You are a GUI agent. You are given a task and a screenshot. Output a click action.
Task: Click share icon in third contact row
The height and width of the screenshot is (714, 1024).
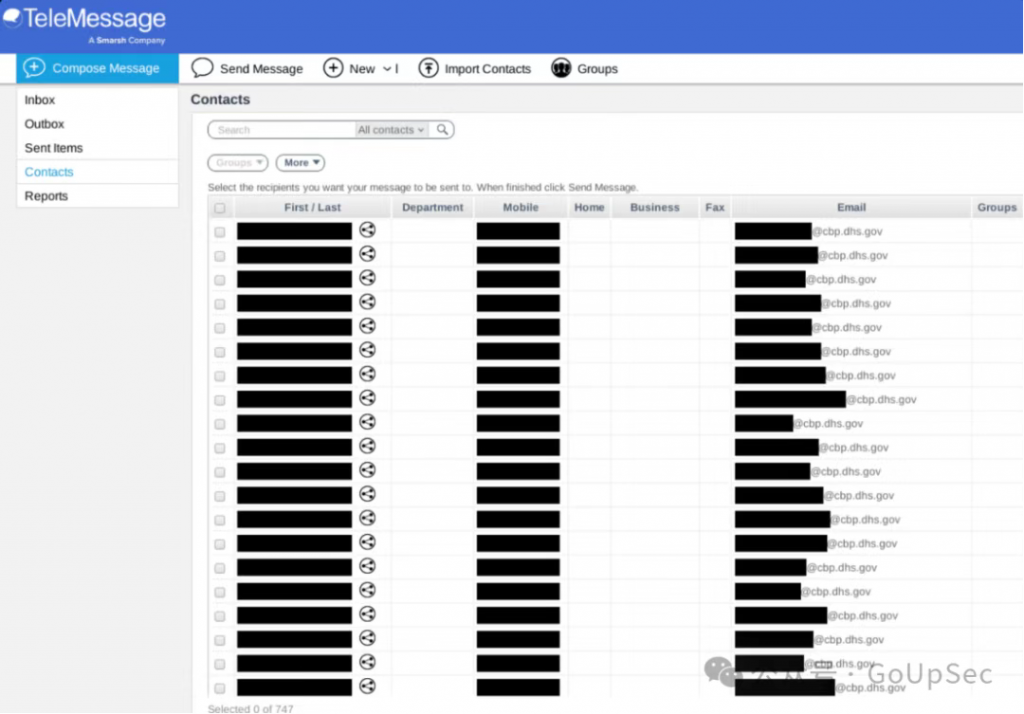tap(368, 278)
